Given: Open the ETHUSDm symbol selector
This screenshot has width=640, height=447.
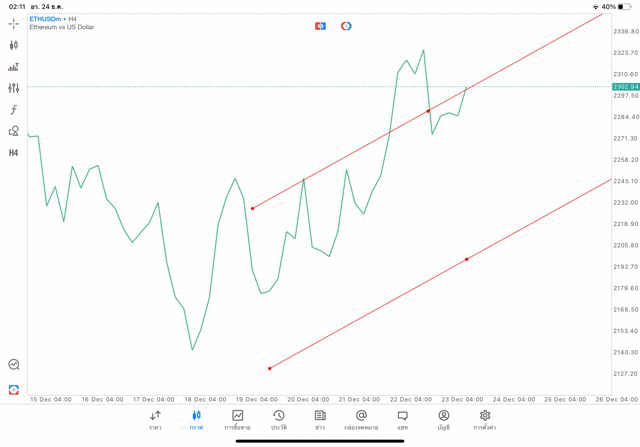Looking at the screenshot, I should pyautogui.click(x=46, y=18).
